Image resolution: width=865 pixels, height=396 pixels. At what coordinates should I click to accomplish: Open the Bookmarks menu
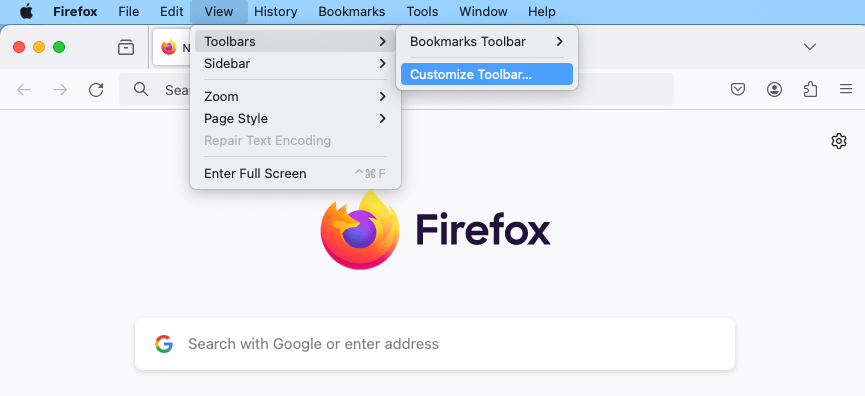point(352,12)
